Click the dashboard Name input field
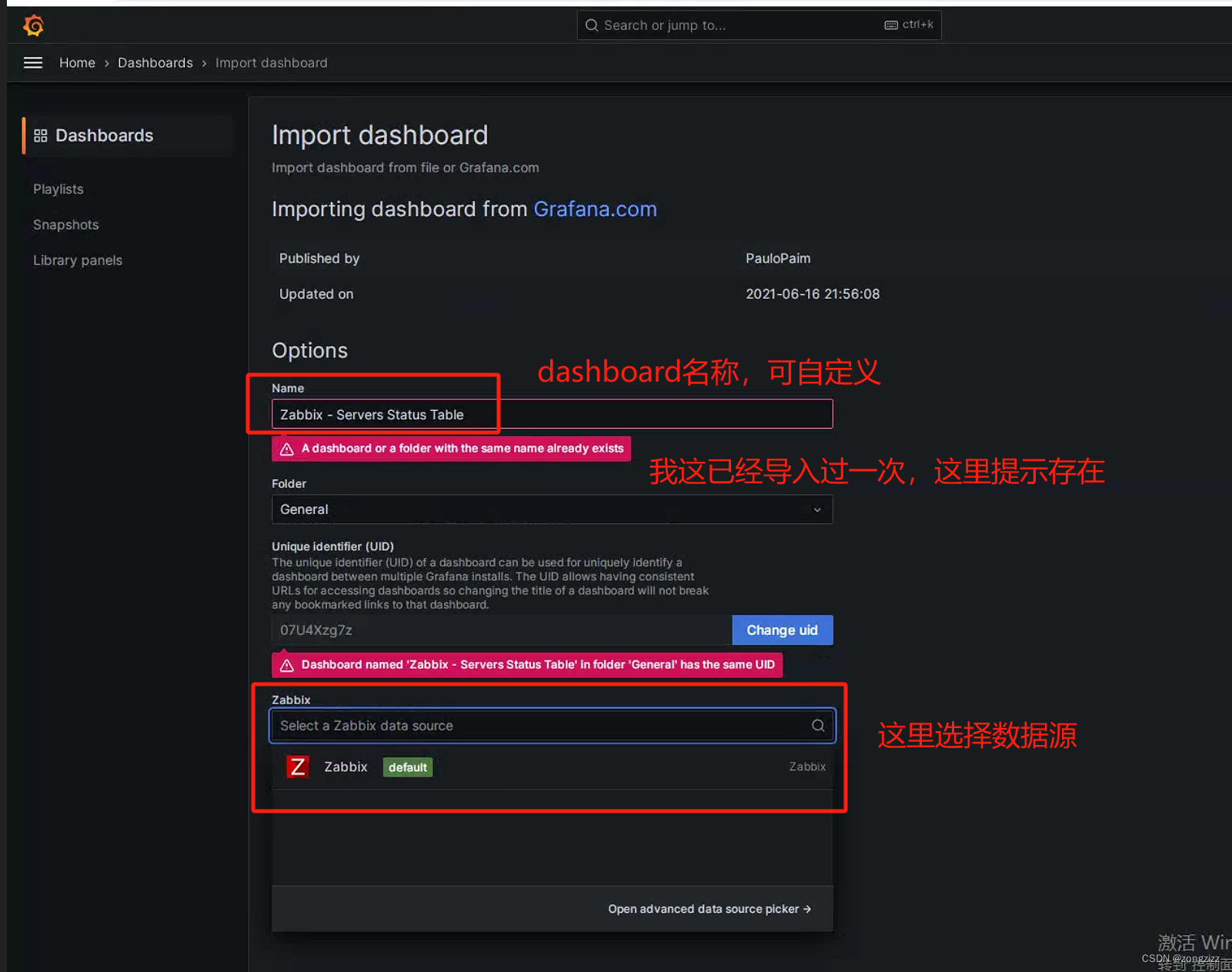This screenshot has width=1232, height=972. (x=552, y=414)
